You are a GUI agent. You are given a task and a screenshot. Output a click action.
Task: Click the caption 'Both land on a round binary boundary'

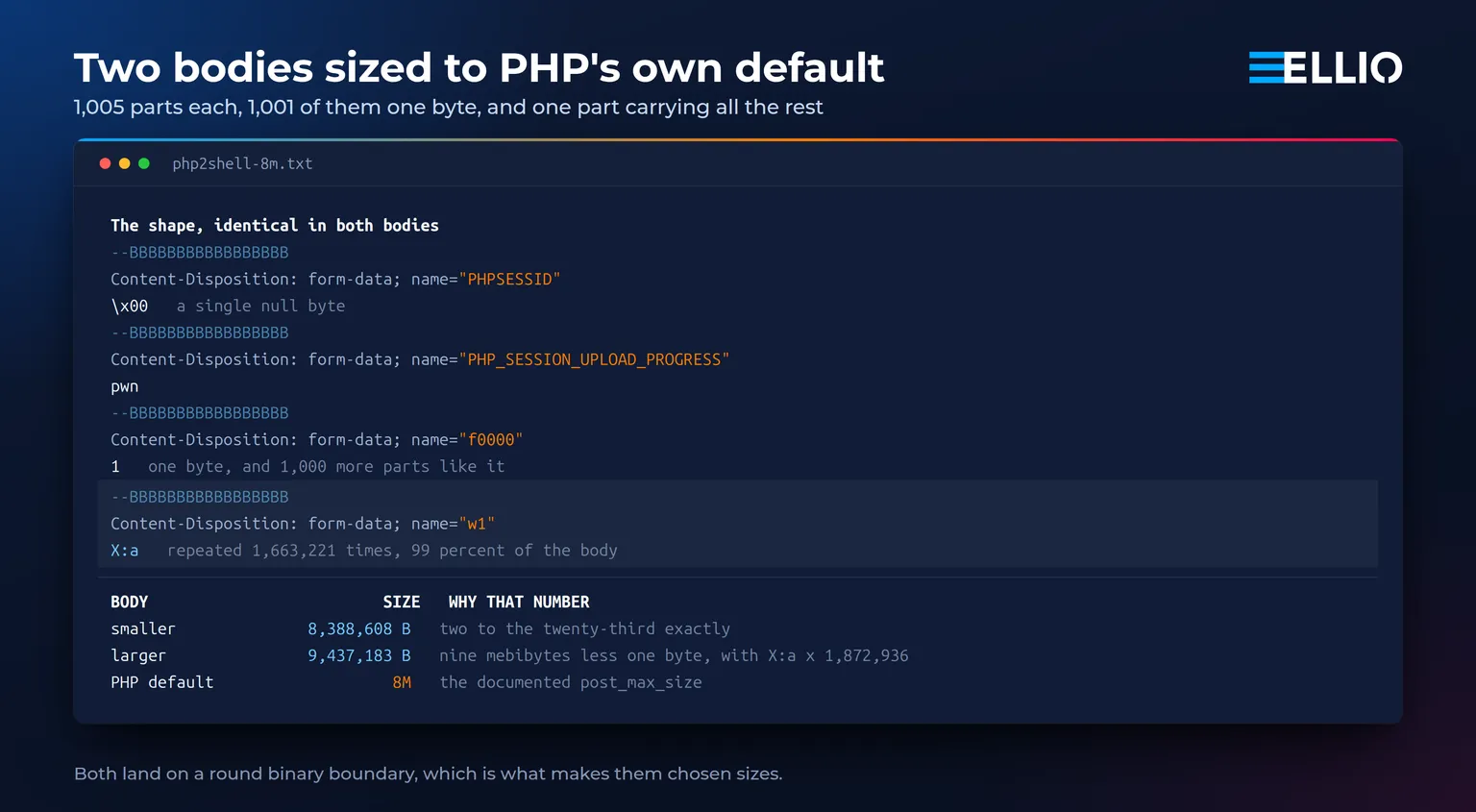tap(429, 774)
